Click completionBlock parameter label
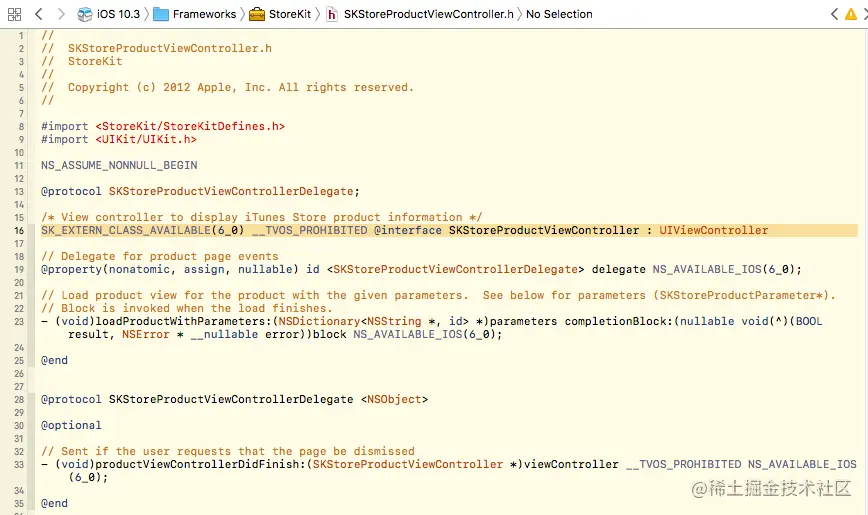This screenshot has width=868, height=515. point(616,322)
